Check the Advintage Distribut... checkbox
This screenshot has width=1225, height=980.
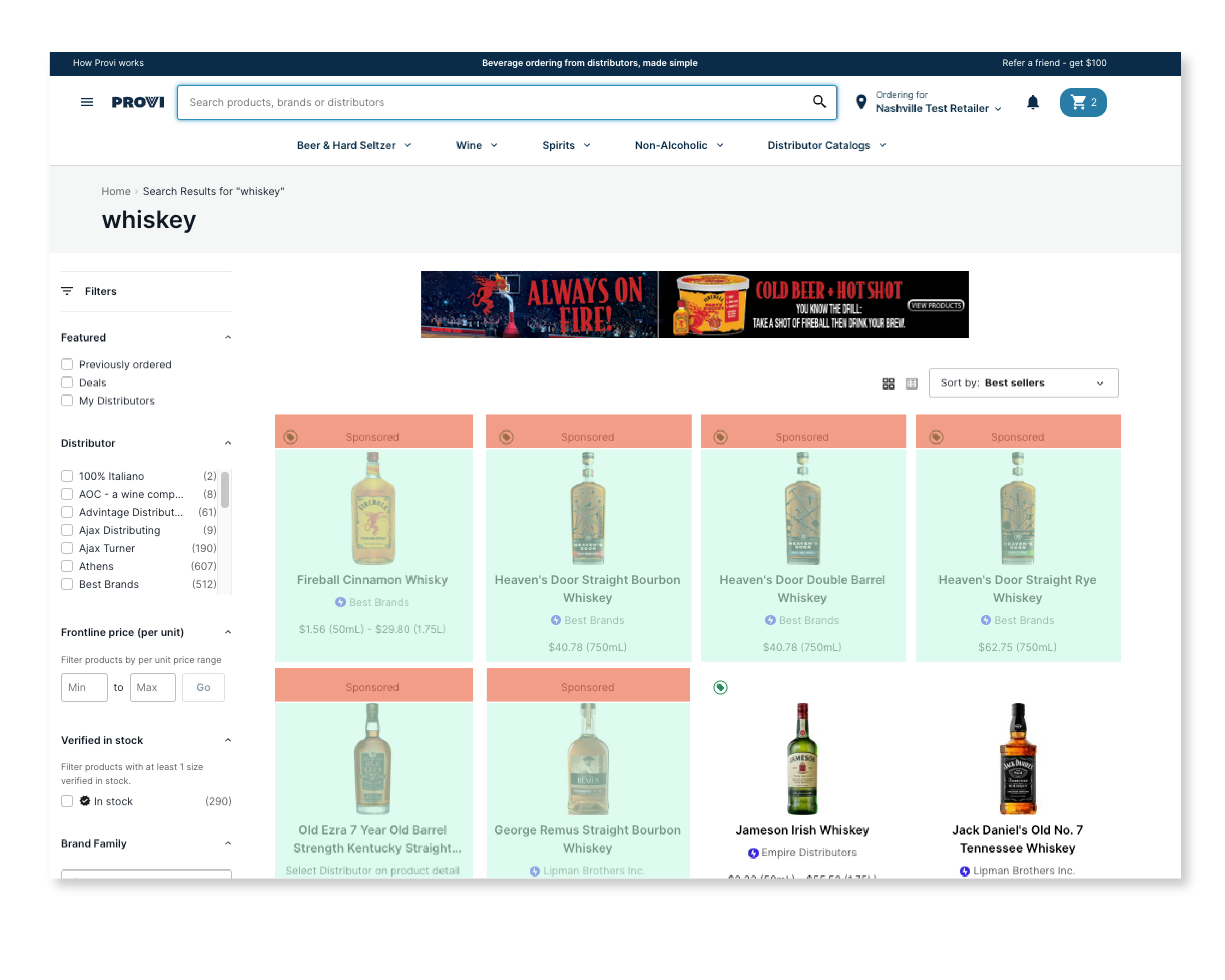click(66, 512)
